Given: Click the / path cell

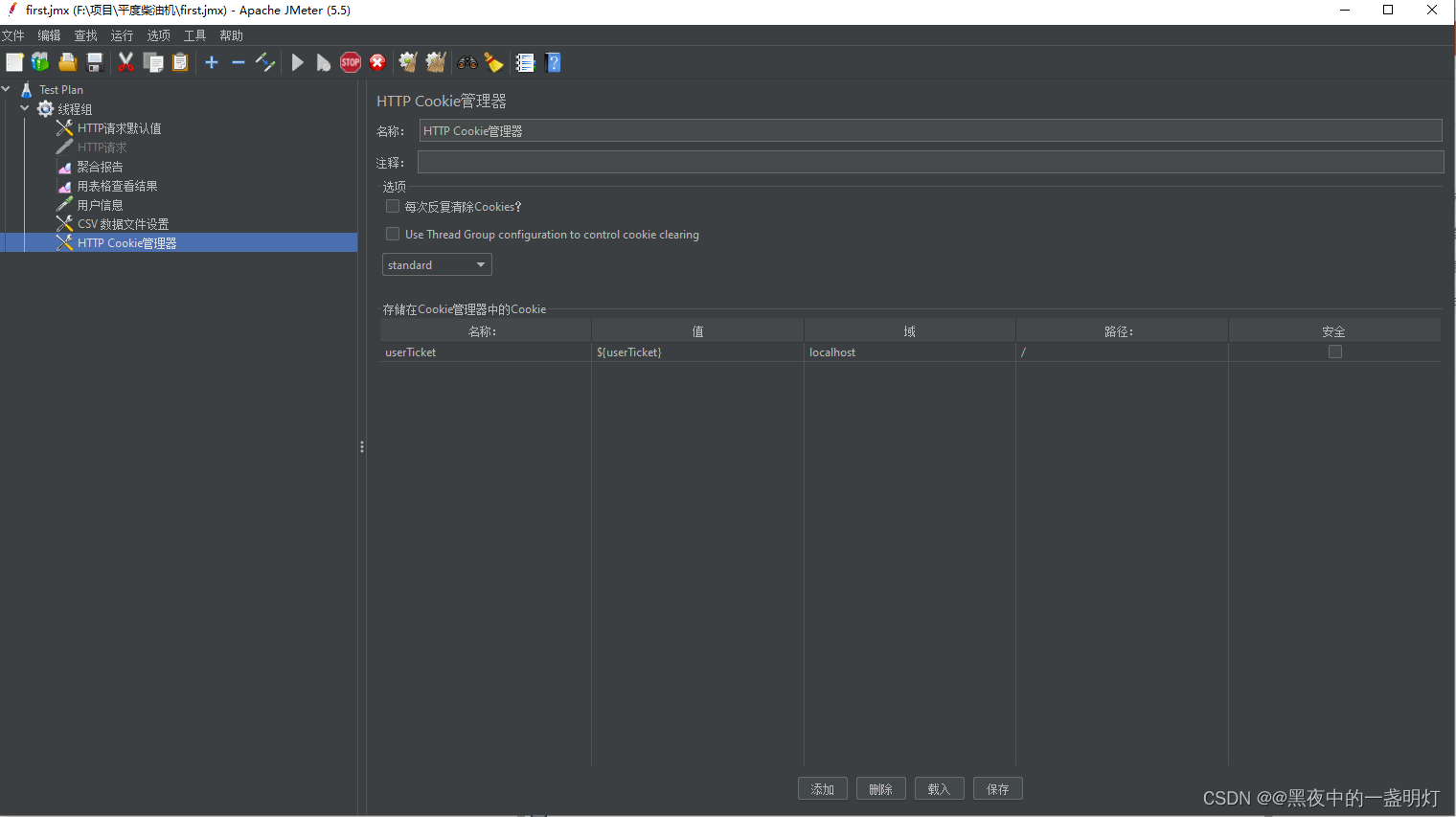Looking at the screenshot, I should click(x=1122, y=352).
